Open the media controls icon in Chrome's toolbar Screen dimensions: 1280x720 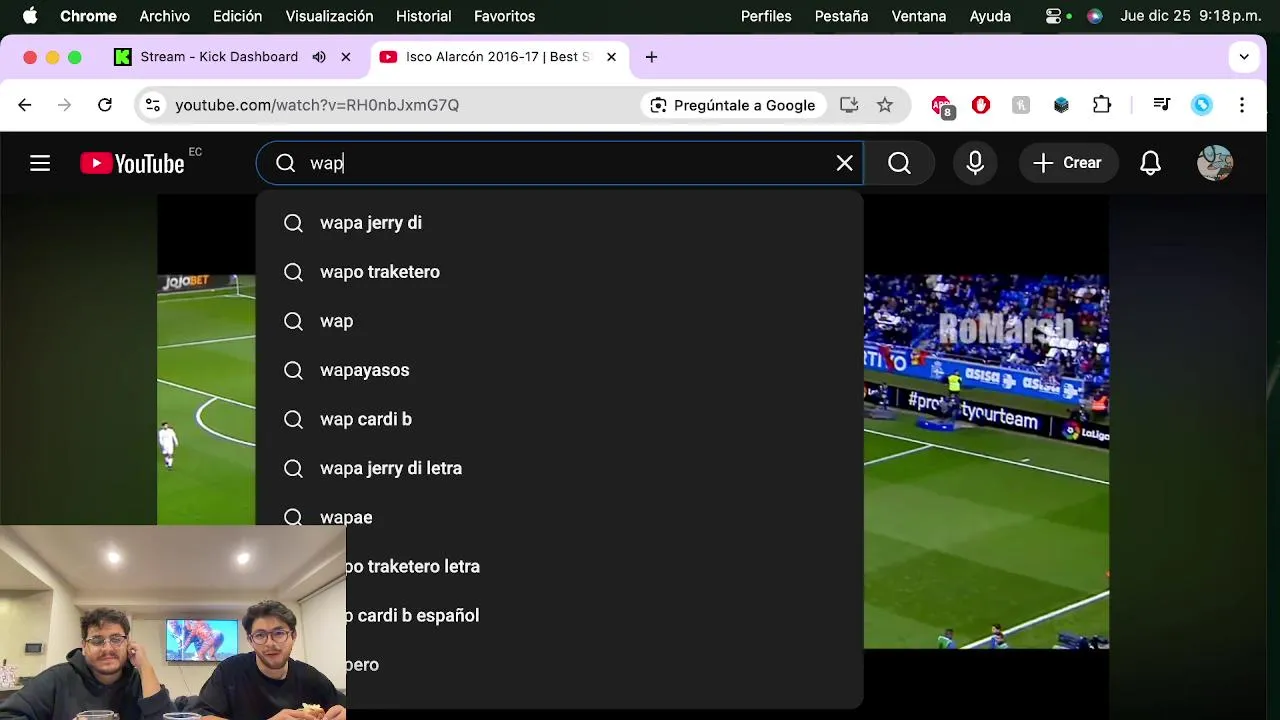click(1162, 105)
